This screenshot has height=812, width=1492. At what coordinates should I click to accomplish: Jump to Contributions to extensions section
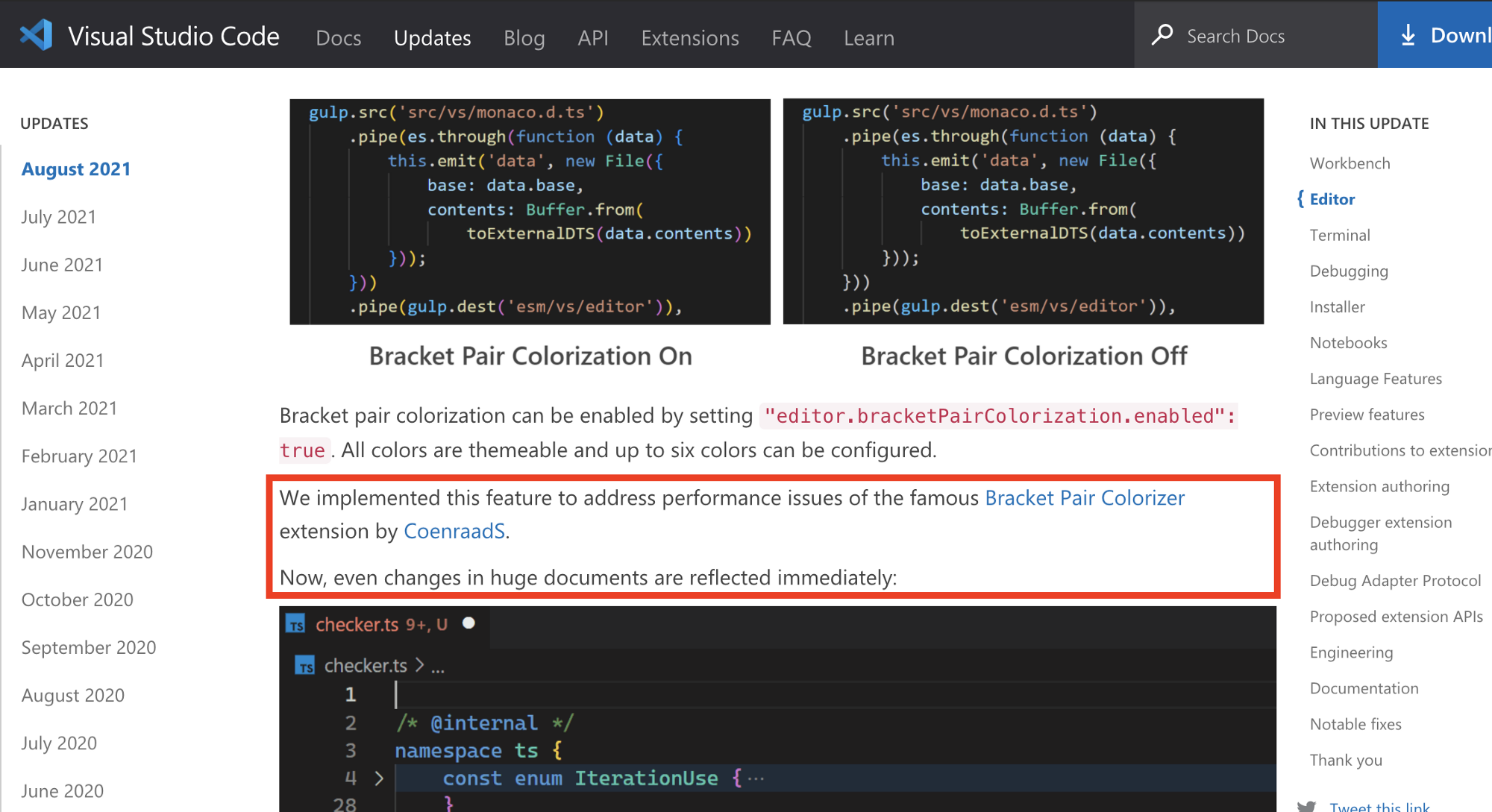tap(1400, 450)
